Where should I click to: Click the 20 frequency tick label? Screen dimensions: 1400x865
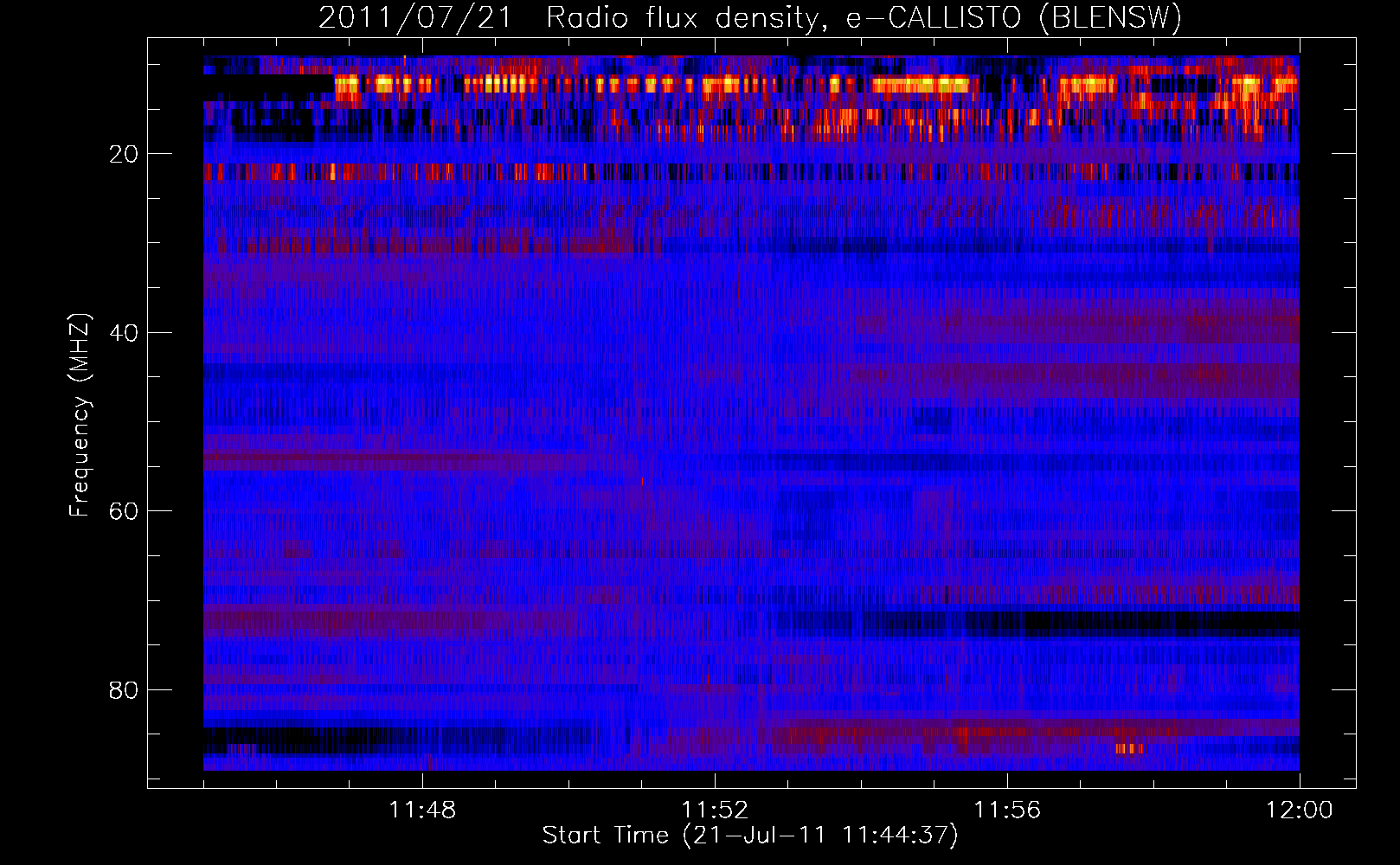124,154
